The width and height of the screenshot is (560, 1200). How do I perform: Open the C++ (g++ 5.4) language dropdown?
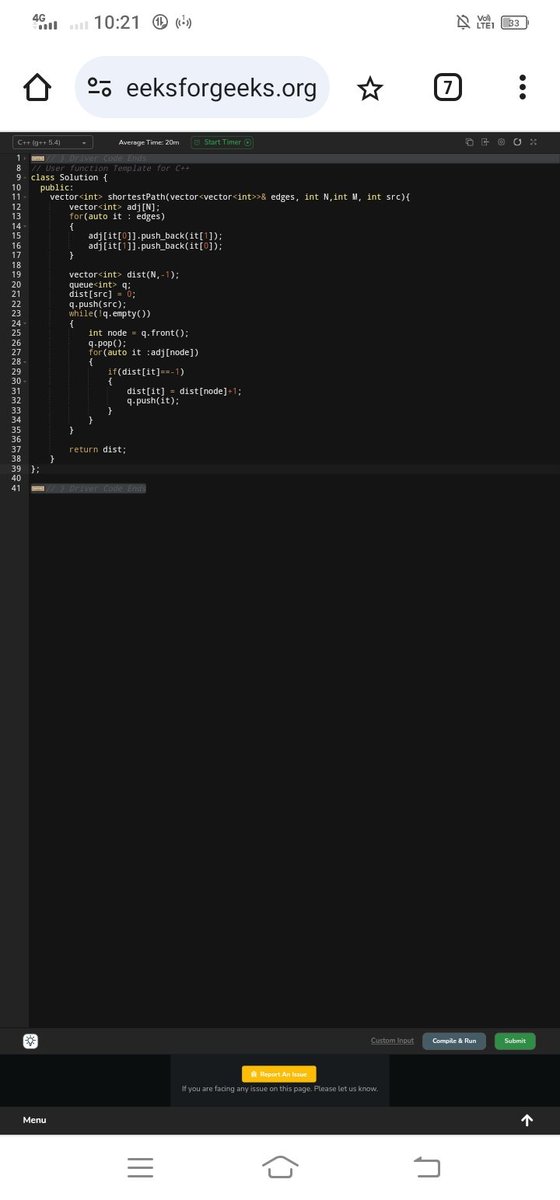(52, 142)
